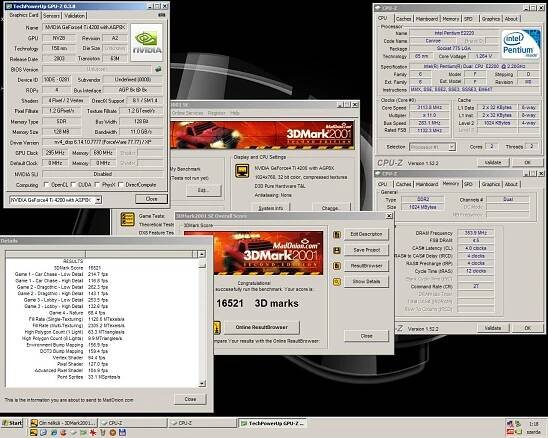The width and height of the screenshot is (548, 438).
Task: Click the Save Project button
Action: pos(366,250)
